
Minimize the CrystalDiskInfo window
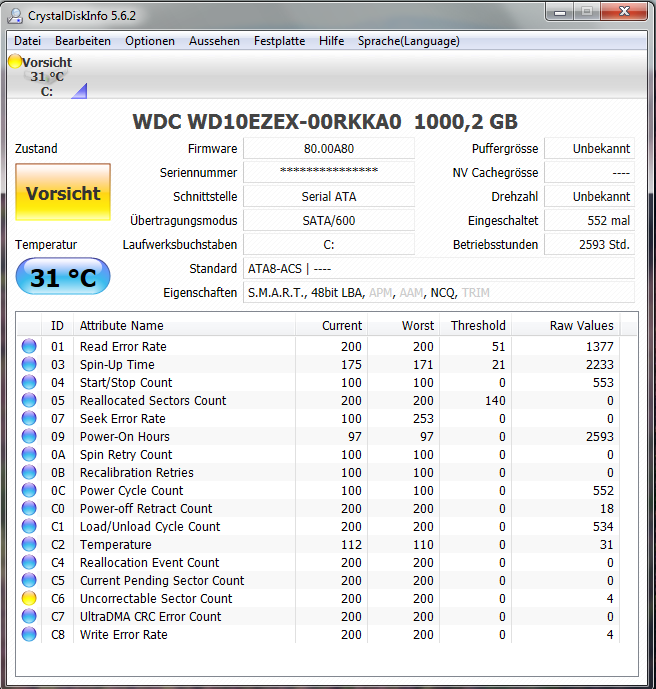coord(560,12)
